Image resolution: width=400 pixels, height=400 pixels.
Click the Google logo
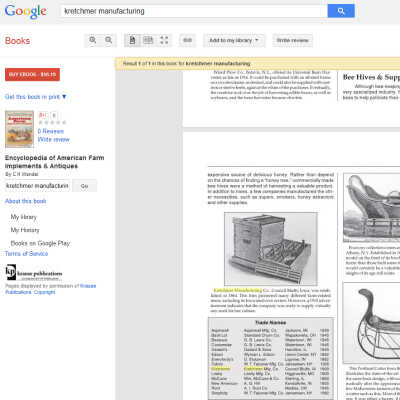coord(25,11)
